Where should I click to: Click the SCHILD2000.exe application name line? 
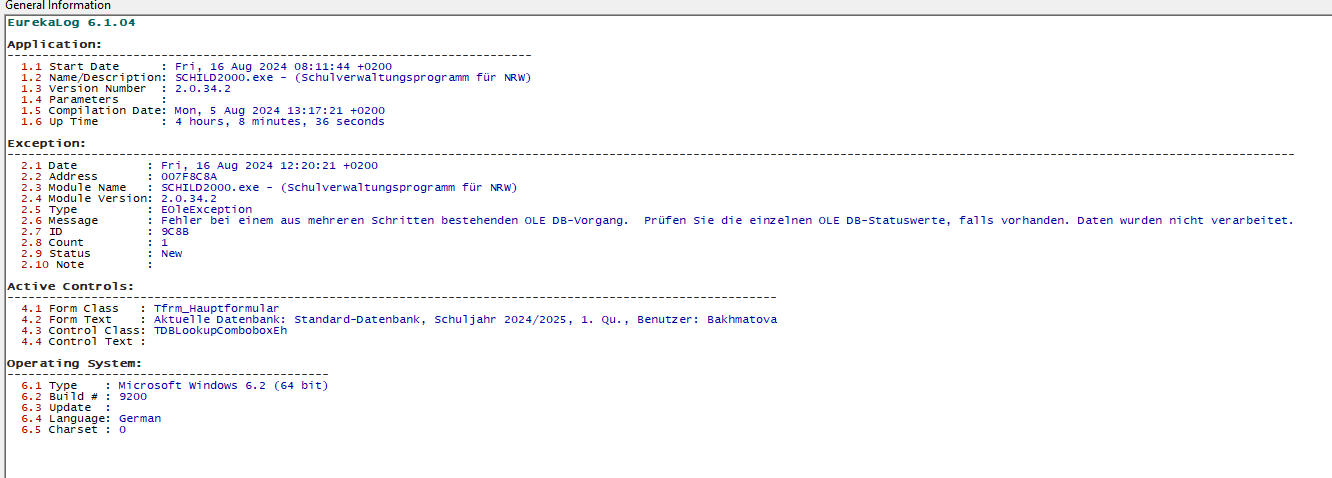pos(353,78)
